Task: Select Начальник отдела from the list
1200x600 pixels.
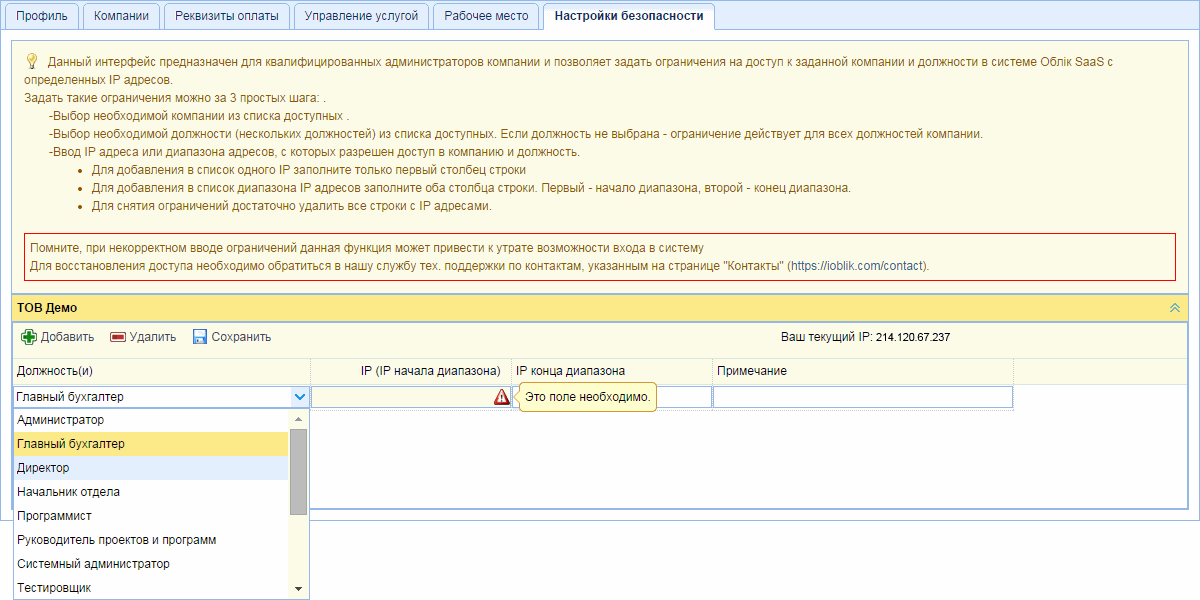Action: point(151,492)
